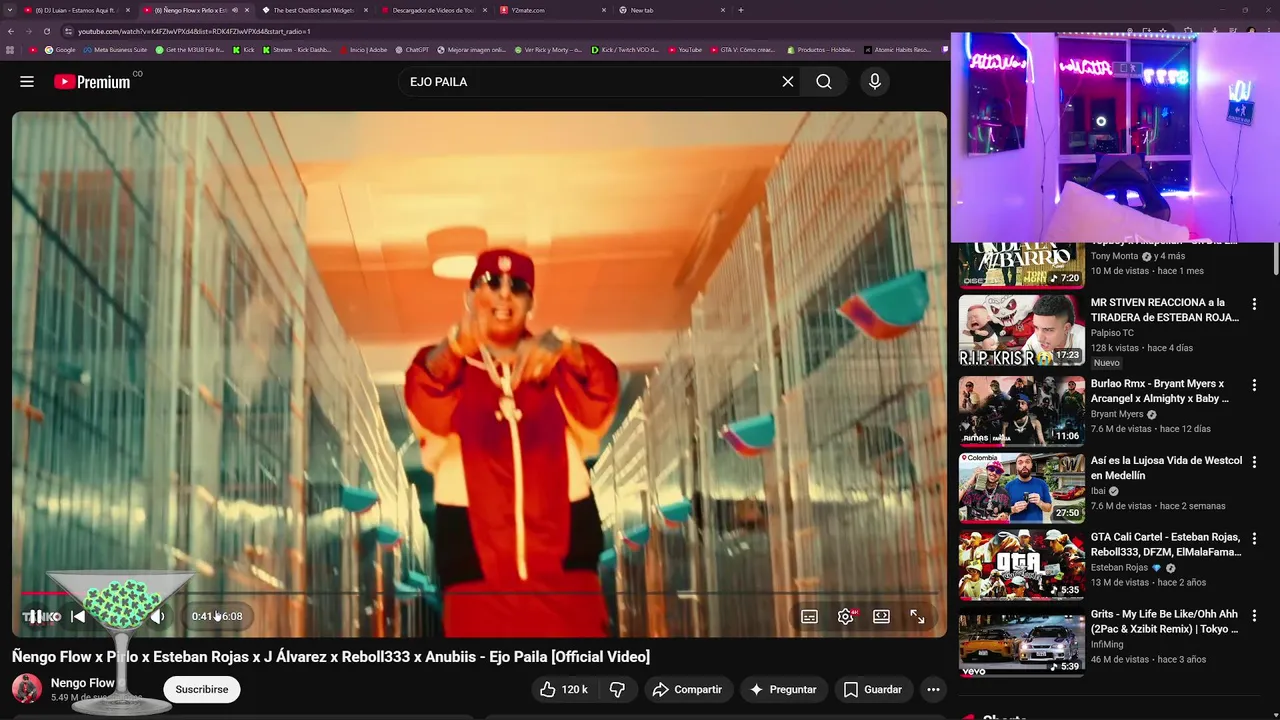Open Google bookmark
Image resolution: width=1280 pixels, height=720 pixels.
pos(61,50)
